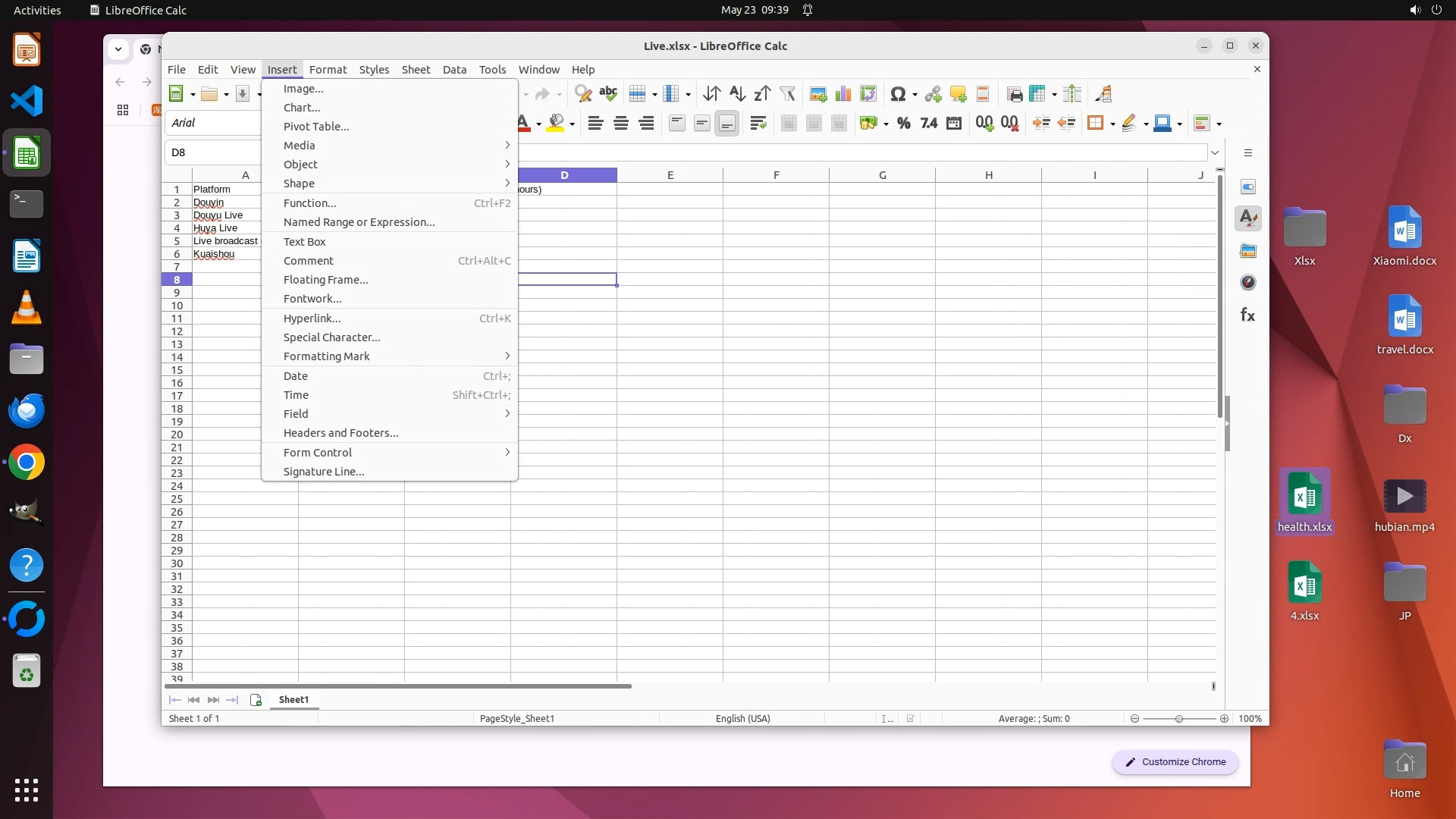
Task: Click the Sort Ascending icon
Action: pos(737,94)
